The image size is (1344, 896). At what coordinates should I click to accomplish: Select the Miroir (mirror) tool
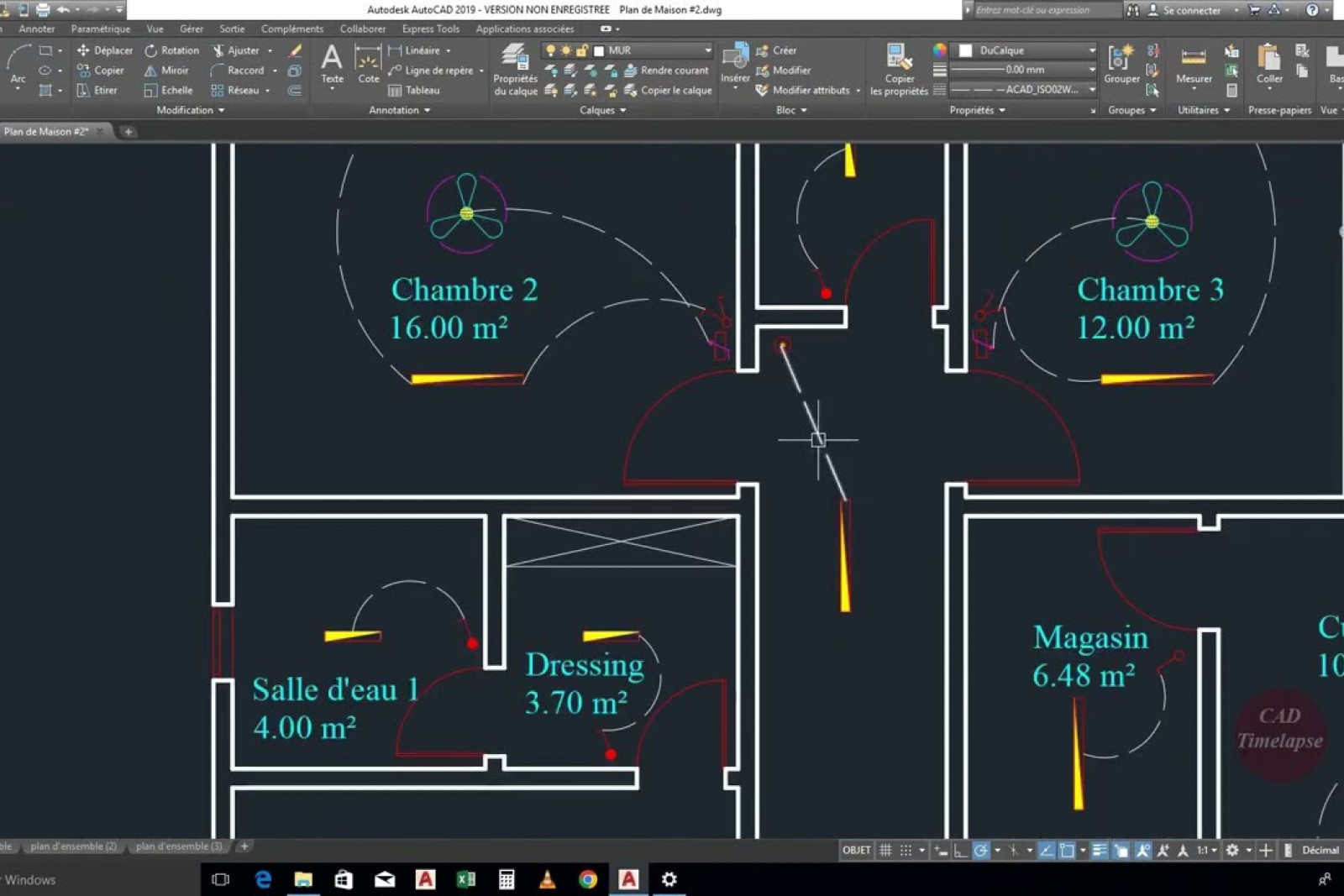point(166,71)
